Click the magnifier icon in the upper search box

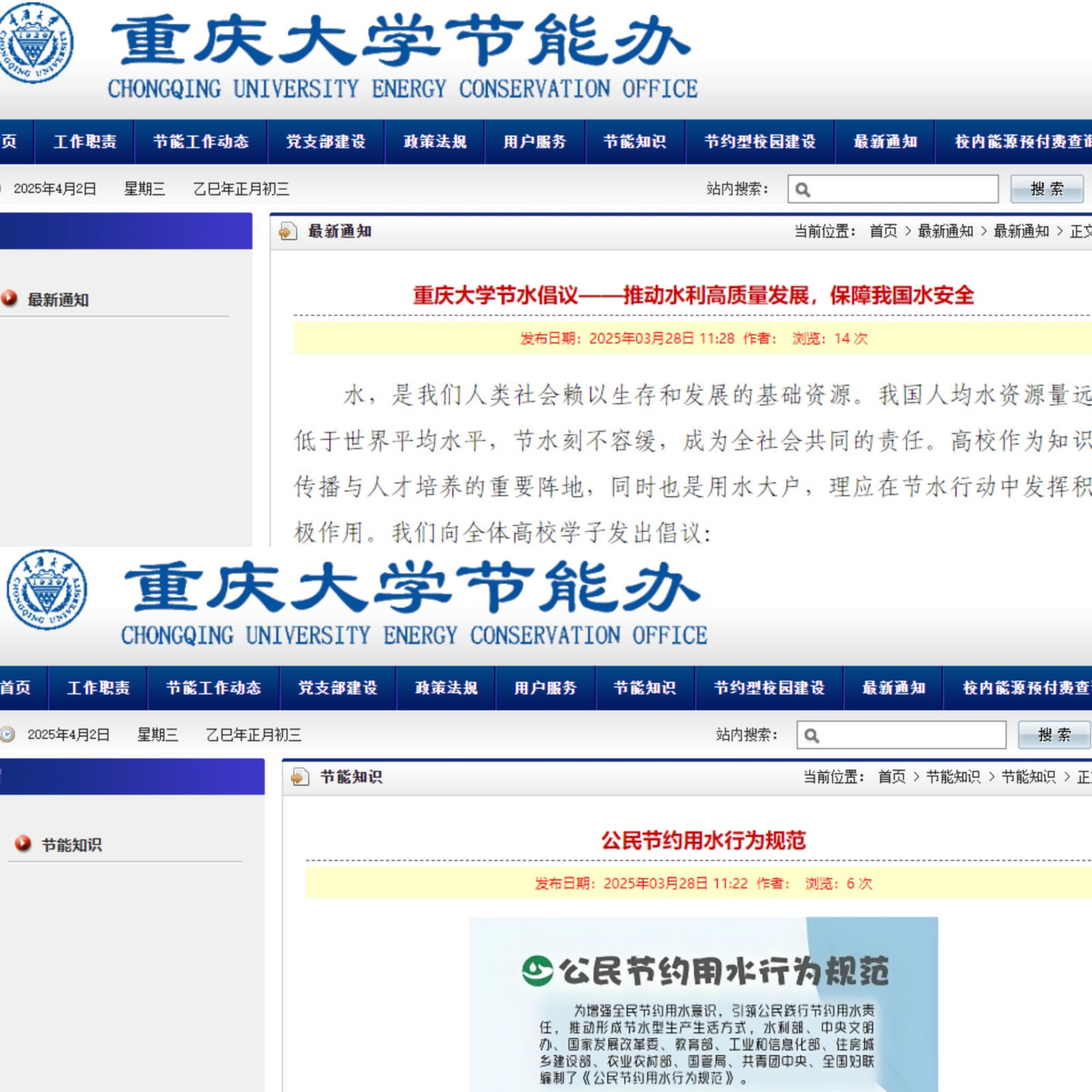click(x=803, y=190)
